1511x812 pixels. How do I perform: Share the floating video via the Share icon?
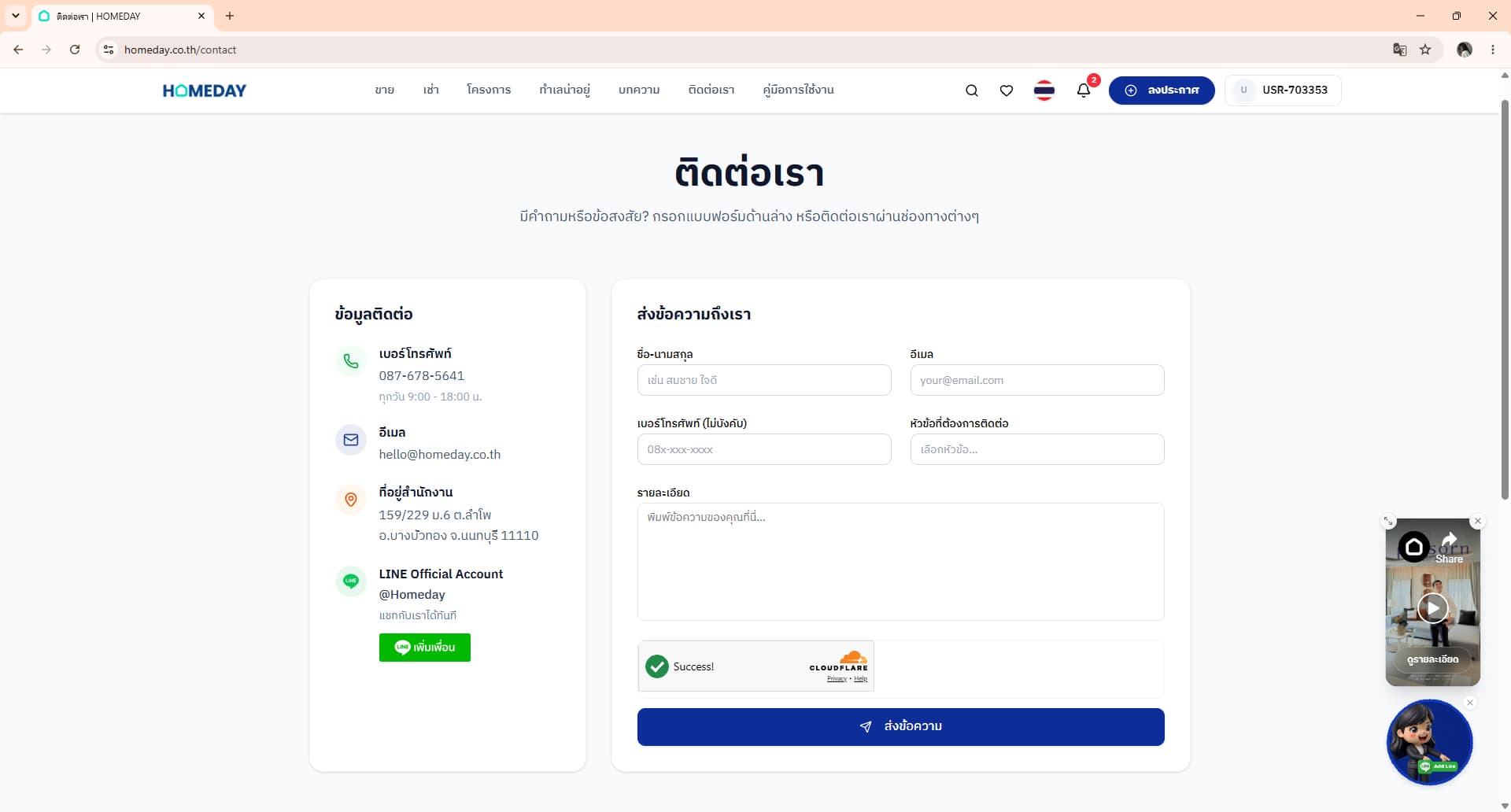click(1450, 548)
